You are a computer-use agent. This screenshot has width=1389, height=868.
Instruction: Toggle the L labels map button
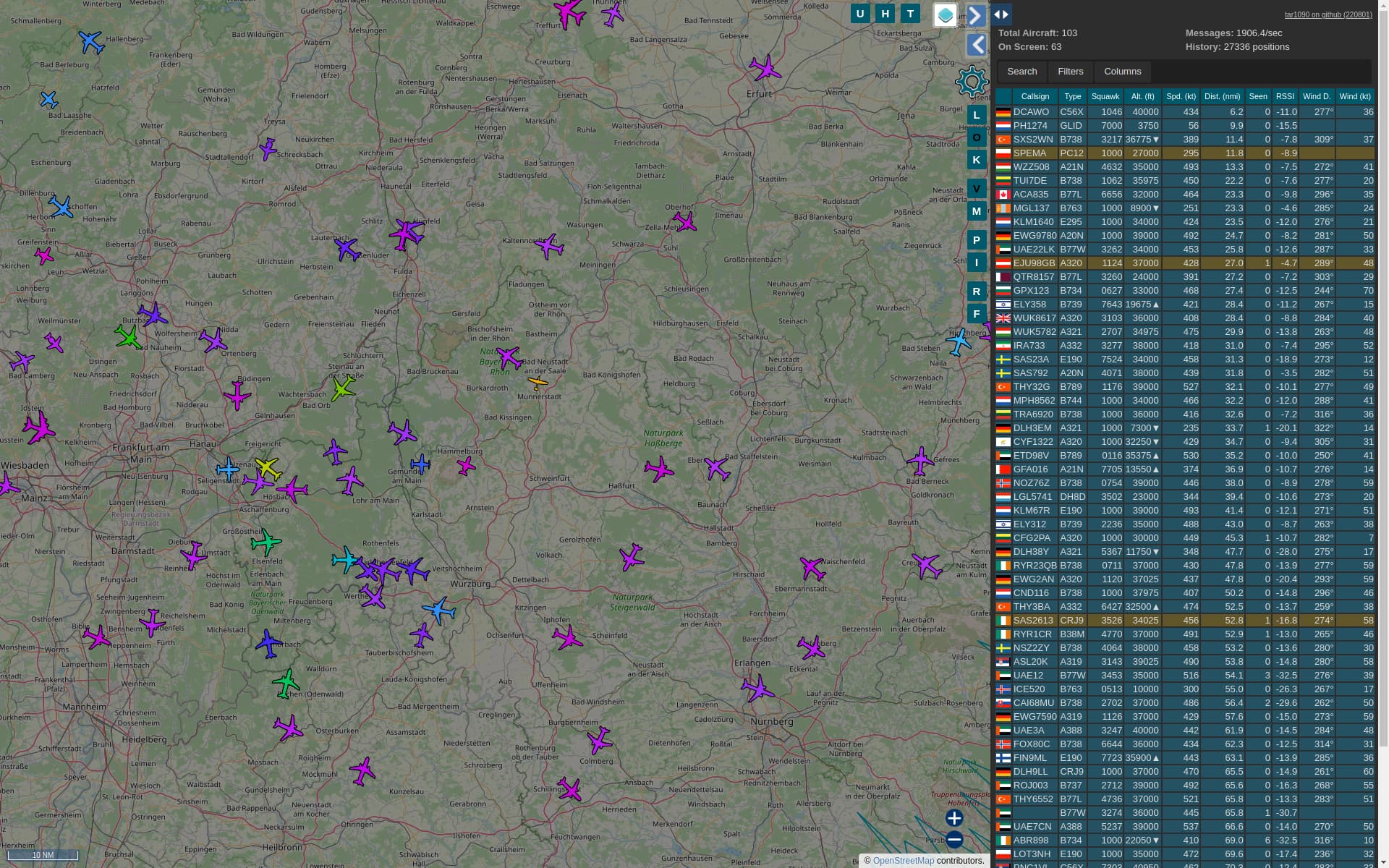click(976, 115)
